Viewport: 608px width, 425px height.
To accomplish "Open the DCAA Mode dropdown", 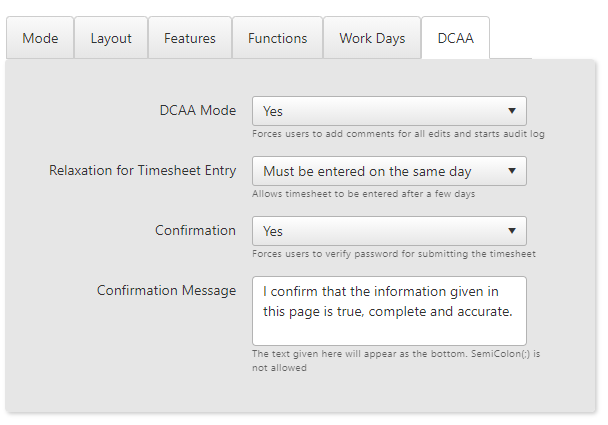I will pos(389,111).
